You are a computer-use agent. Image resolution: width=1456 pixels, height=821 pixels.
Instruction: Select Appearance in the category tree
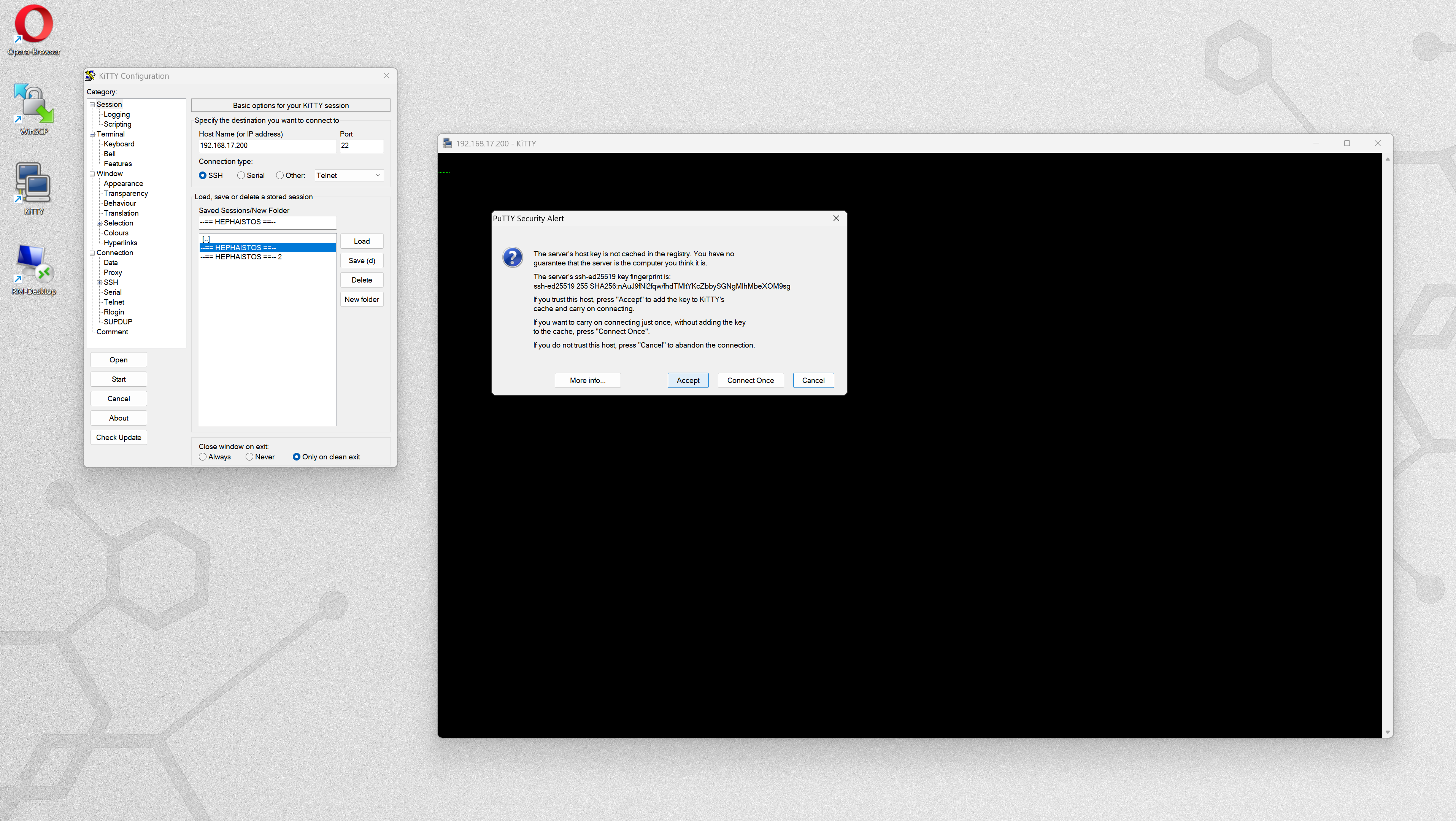[x=123, y=184]
